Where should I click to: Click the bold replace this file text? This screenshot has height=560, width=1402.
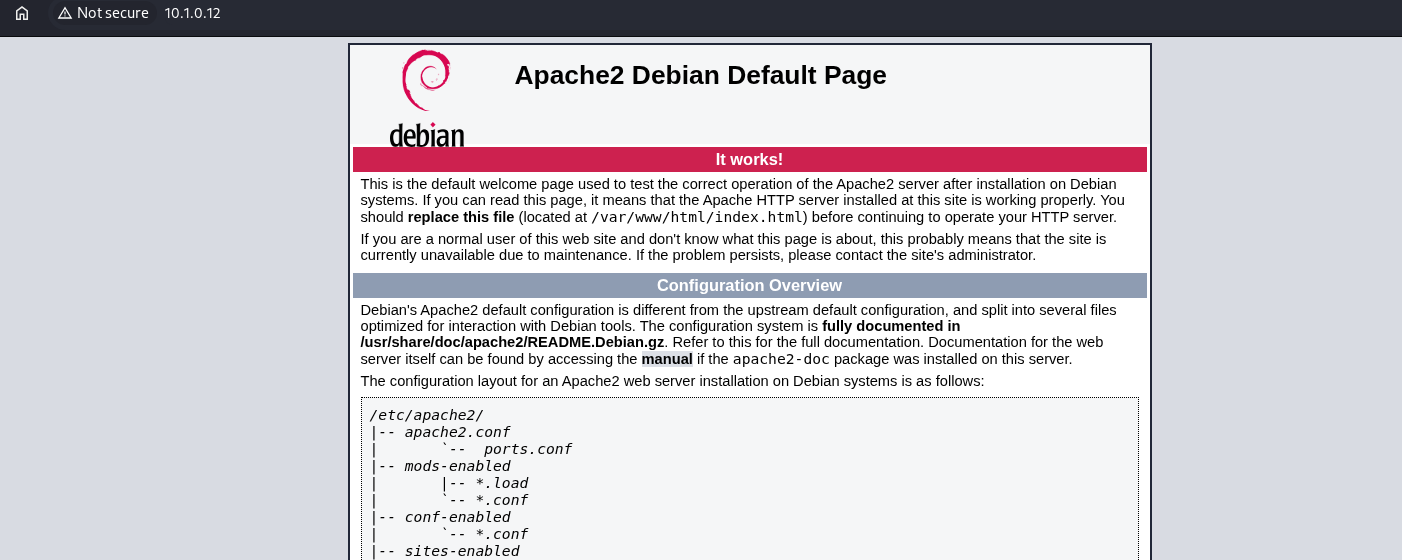tap(461, 217)
